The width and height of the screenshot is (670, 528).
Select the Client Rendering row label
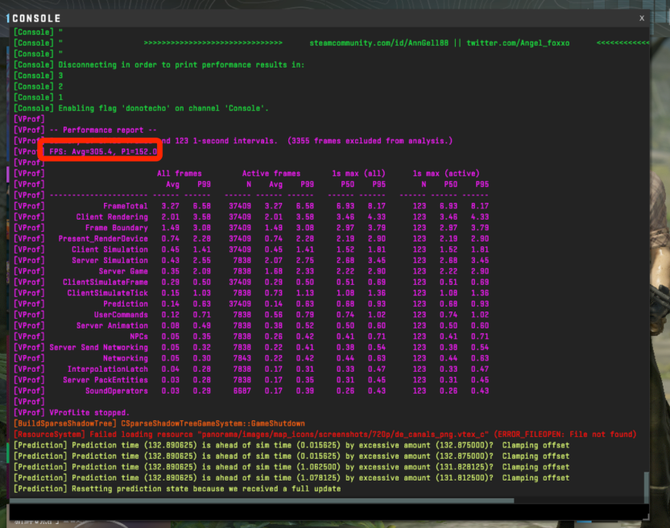(x=112, y=217)
